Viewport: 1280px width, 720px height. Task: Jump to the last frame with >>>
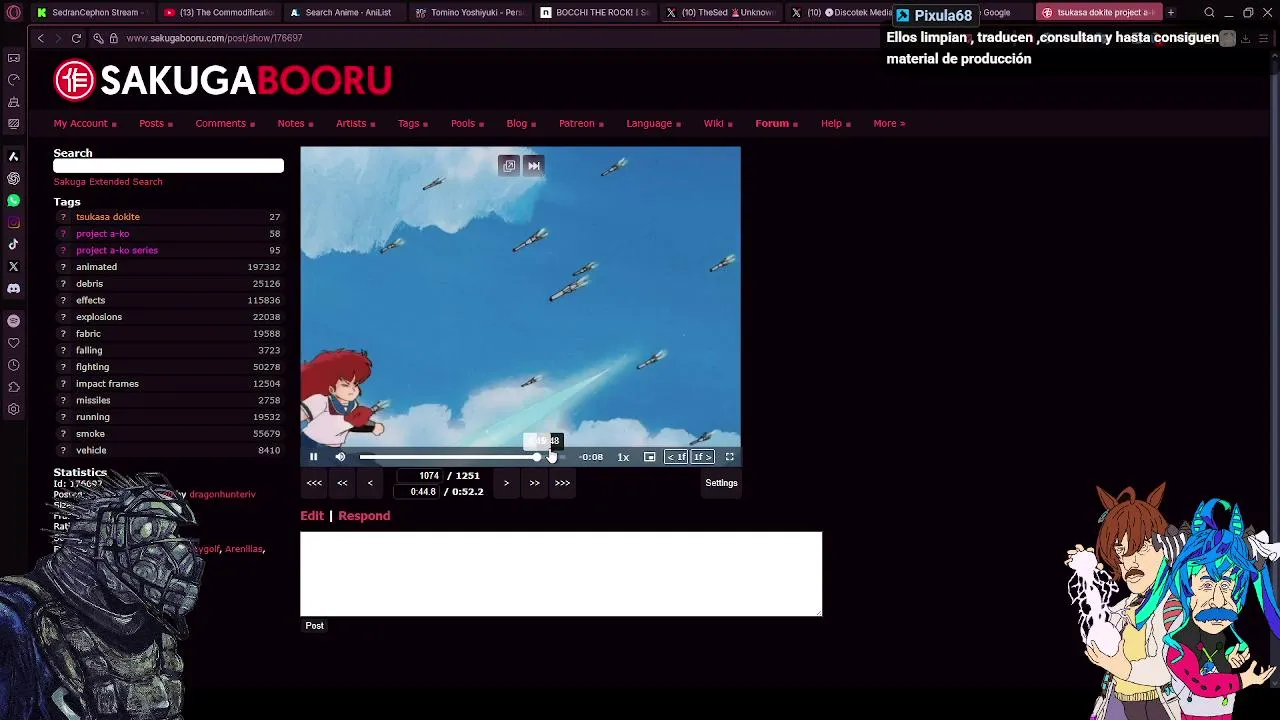point(562,483)
